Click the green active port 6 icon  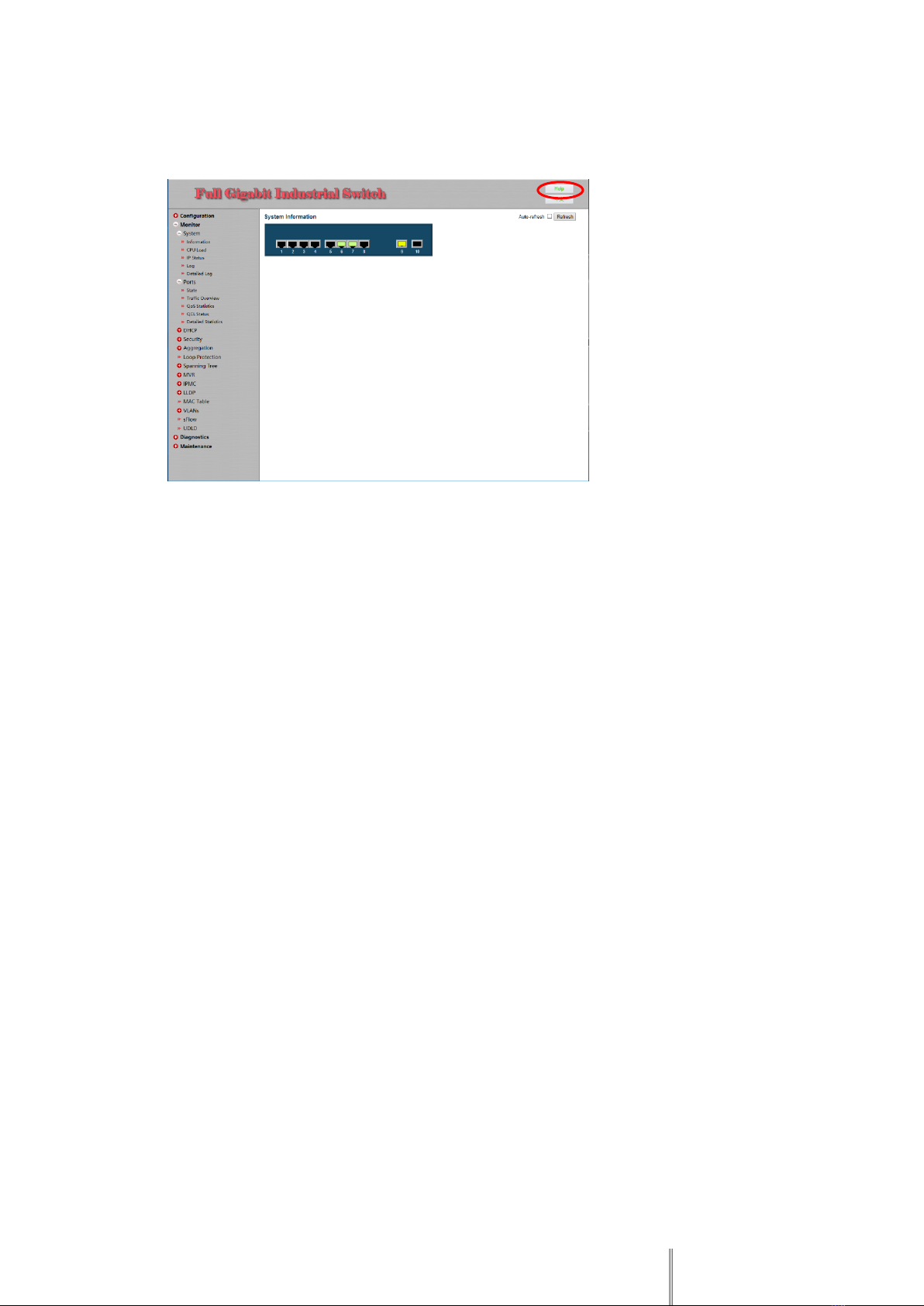(x=341, y=244)
